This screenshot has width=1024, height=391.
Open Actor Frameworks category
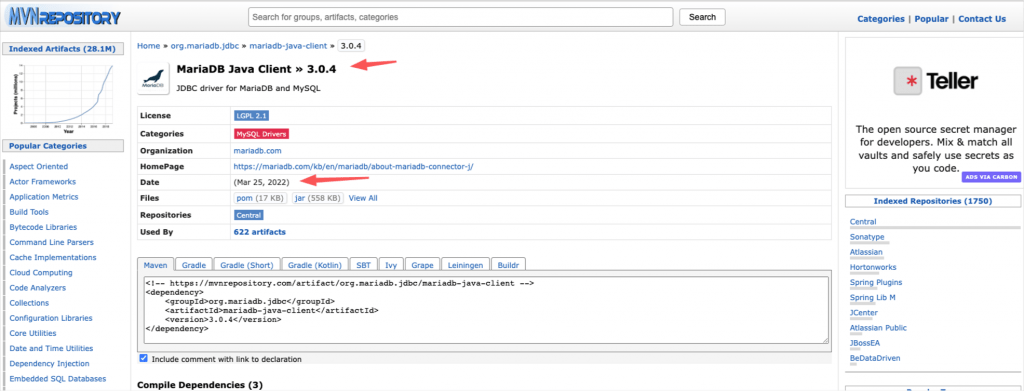pyautogui.click(x=42, y=181)
